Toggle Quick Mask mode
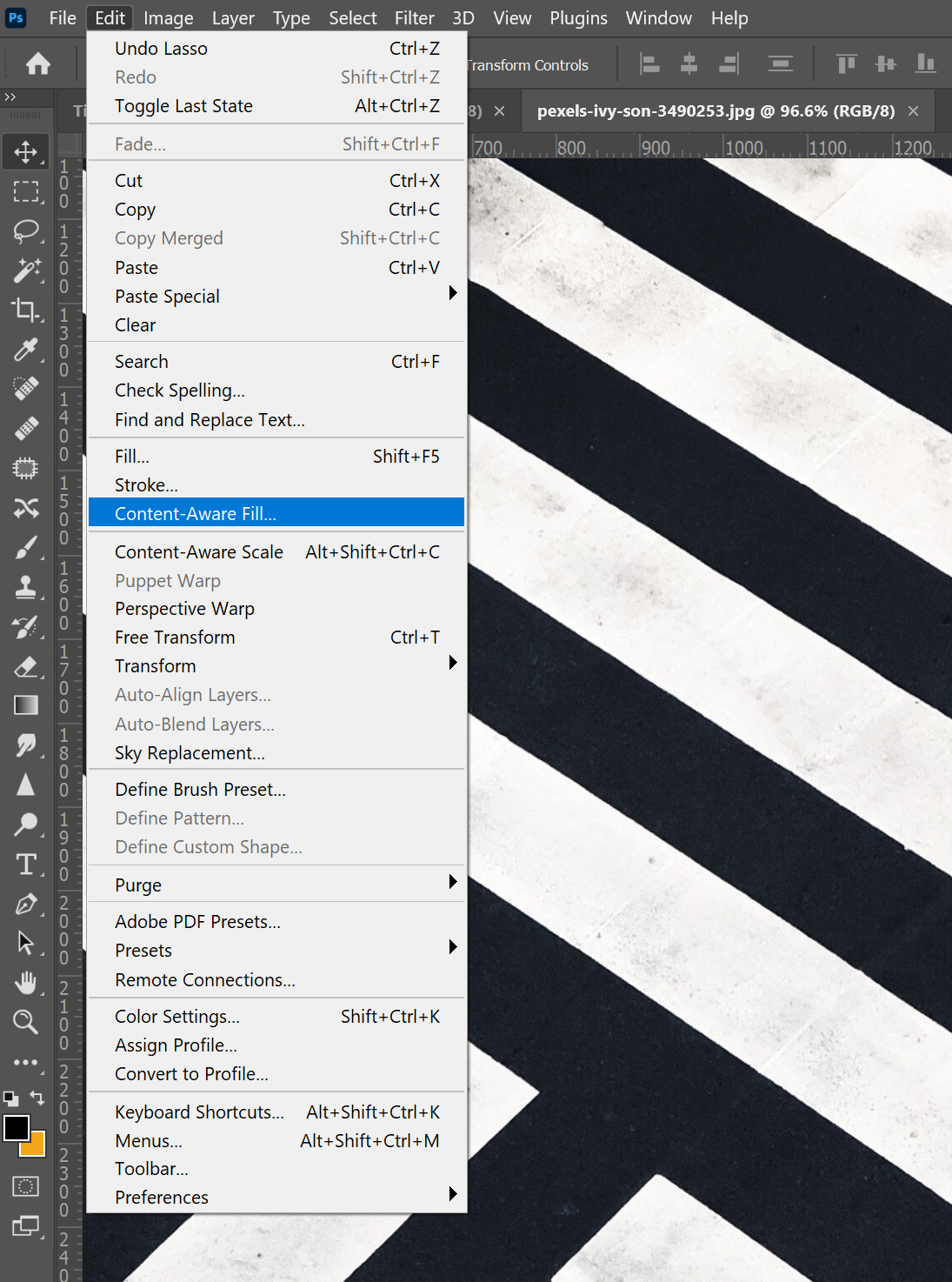The width and height of the screenshot is (952, 1282). point(26,1186)
